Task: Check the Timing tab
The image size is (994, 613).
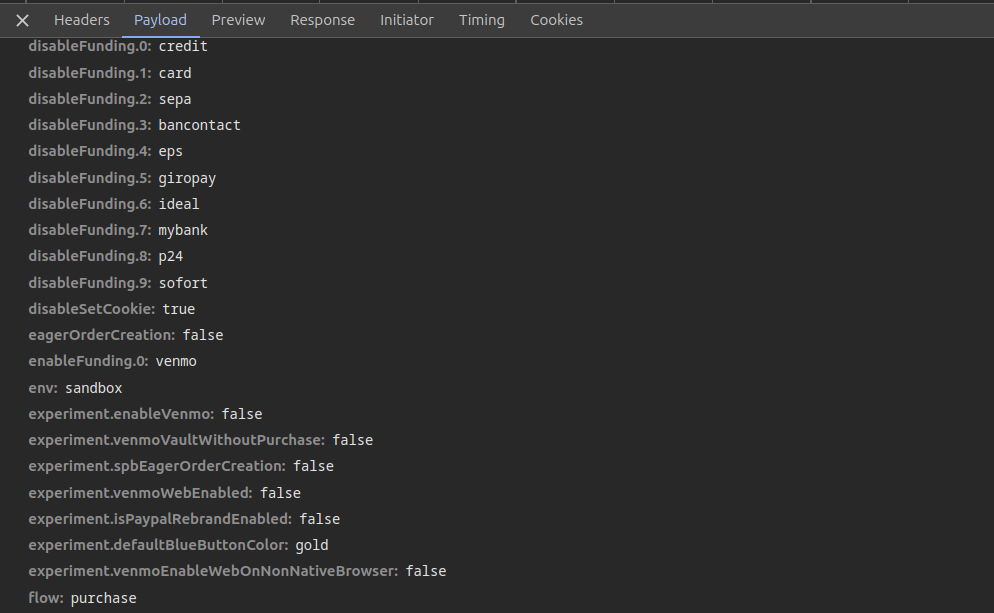Action: click(482, 19)
